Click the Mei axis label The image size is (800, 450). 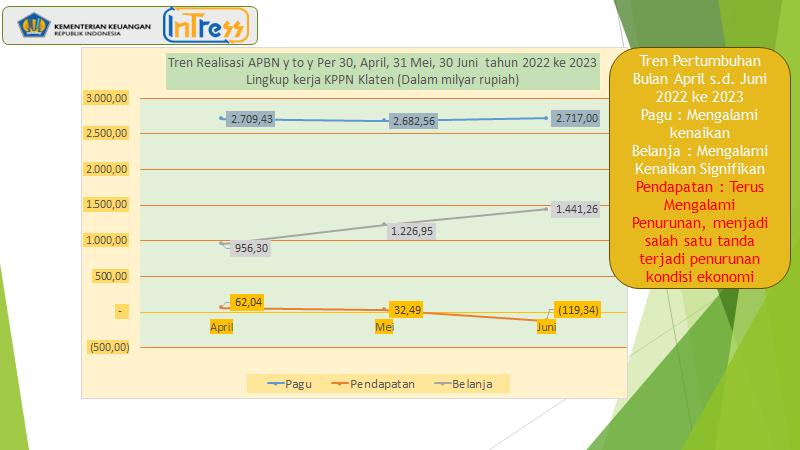coord(384,327)
